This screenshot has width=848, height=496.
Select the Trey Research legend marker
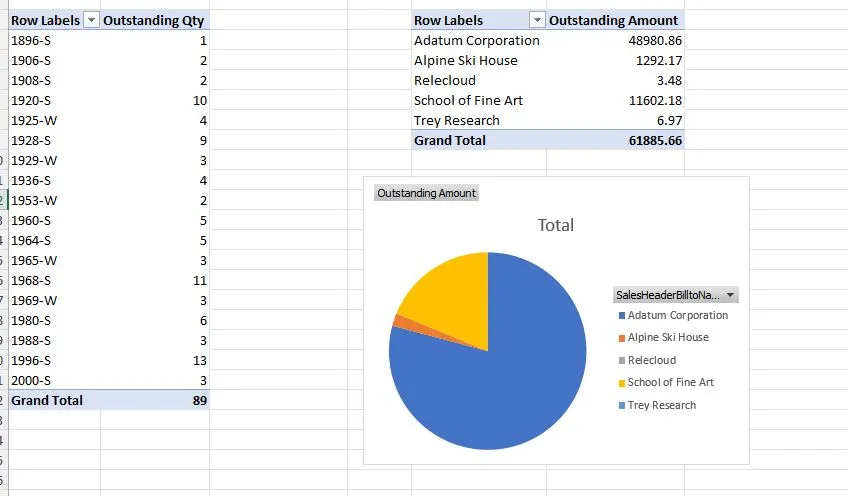[622, 405]
